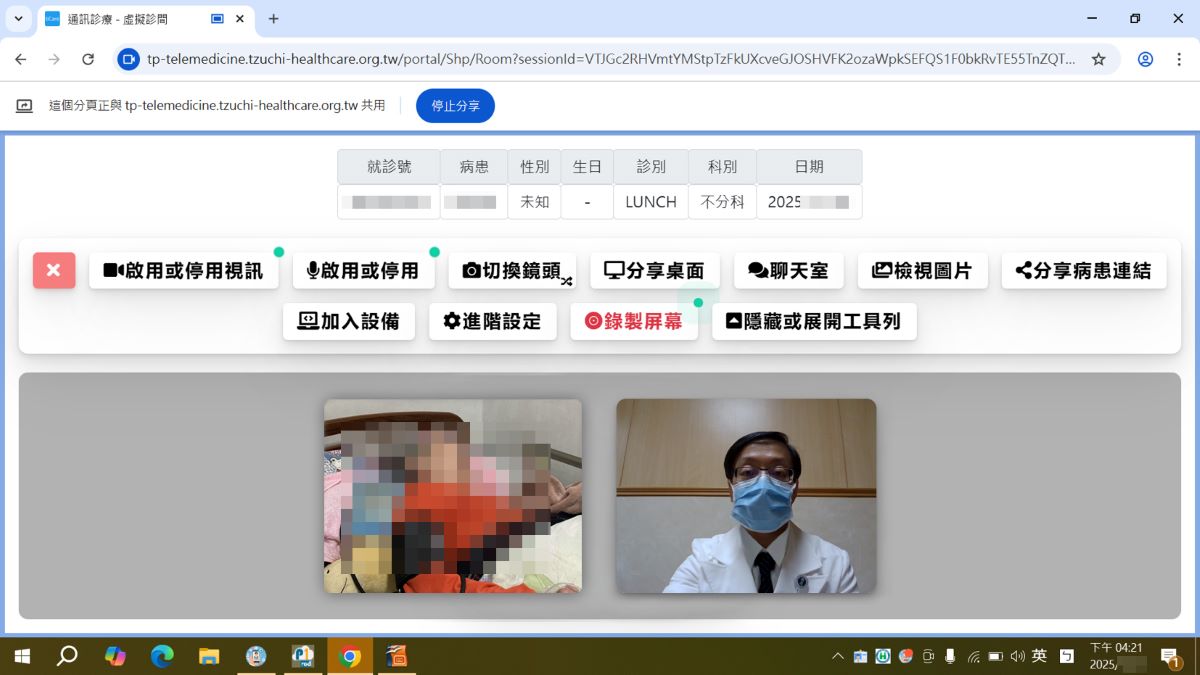Toggle the 啟用或停用視訊 camera button
1200x675 pixels.
pos(184,269)
